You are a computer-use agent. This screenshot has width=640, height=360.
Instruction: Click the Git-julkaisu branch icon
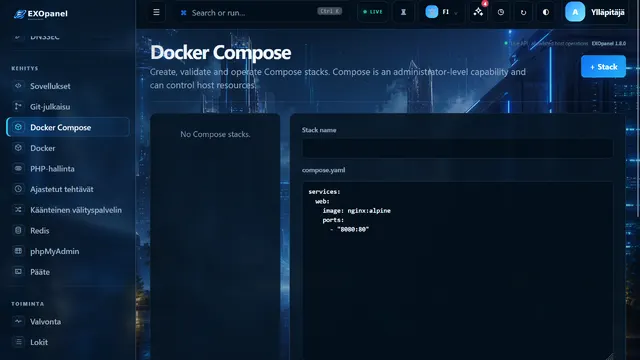click(x=18, y=107)
